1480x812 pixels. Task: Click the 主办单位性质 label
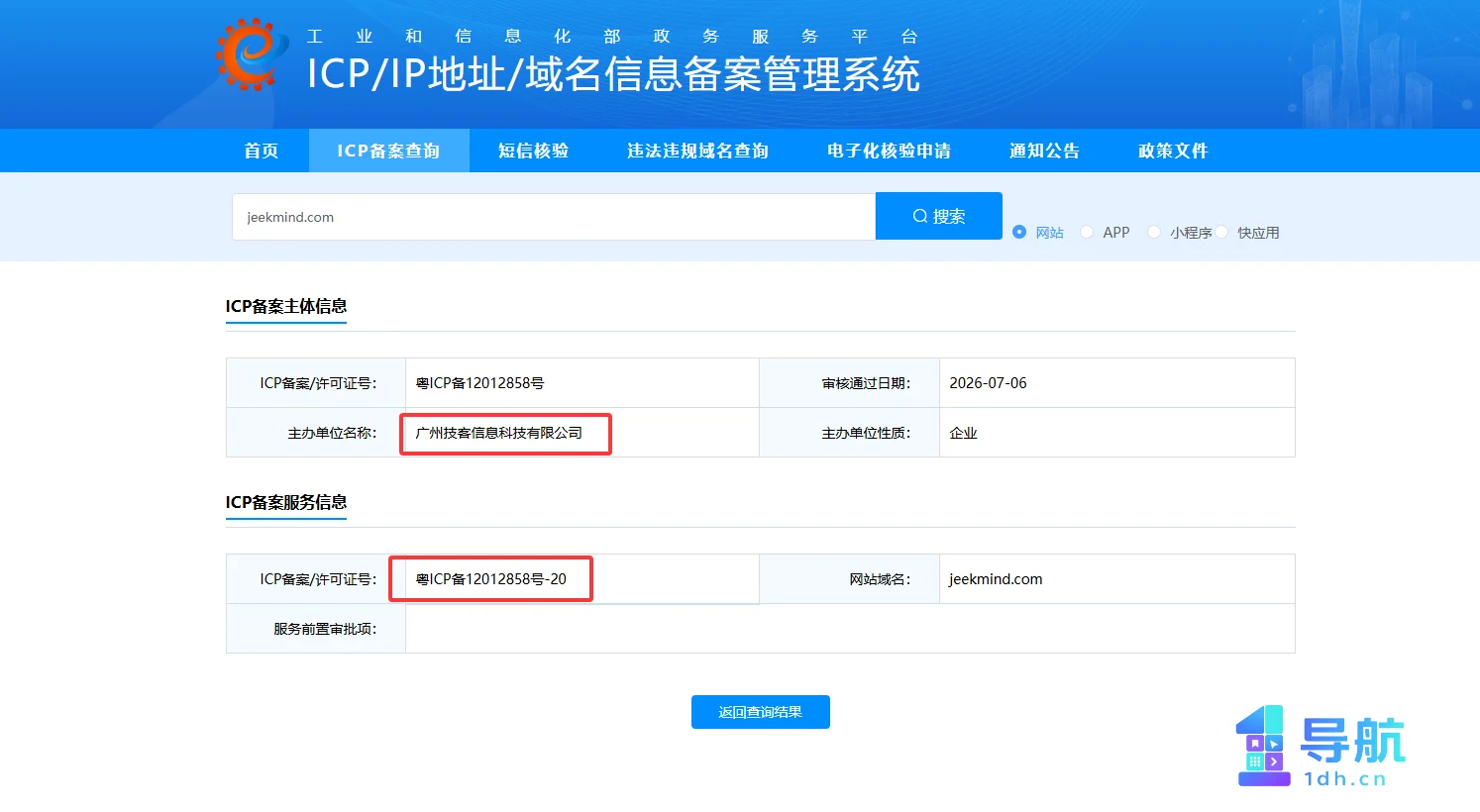point(866,433)
